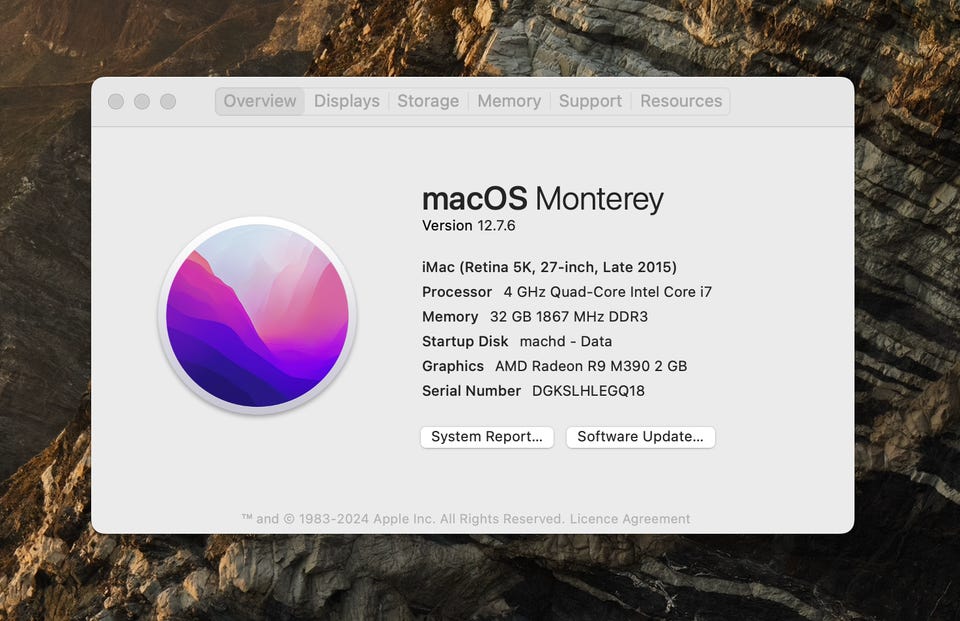This screenshot has width=960, height=621.
Task: Click the iMac Retina 5K model line
Action: (549, 267)
